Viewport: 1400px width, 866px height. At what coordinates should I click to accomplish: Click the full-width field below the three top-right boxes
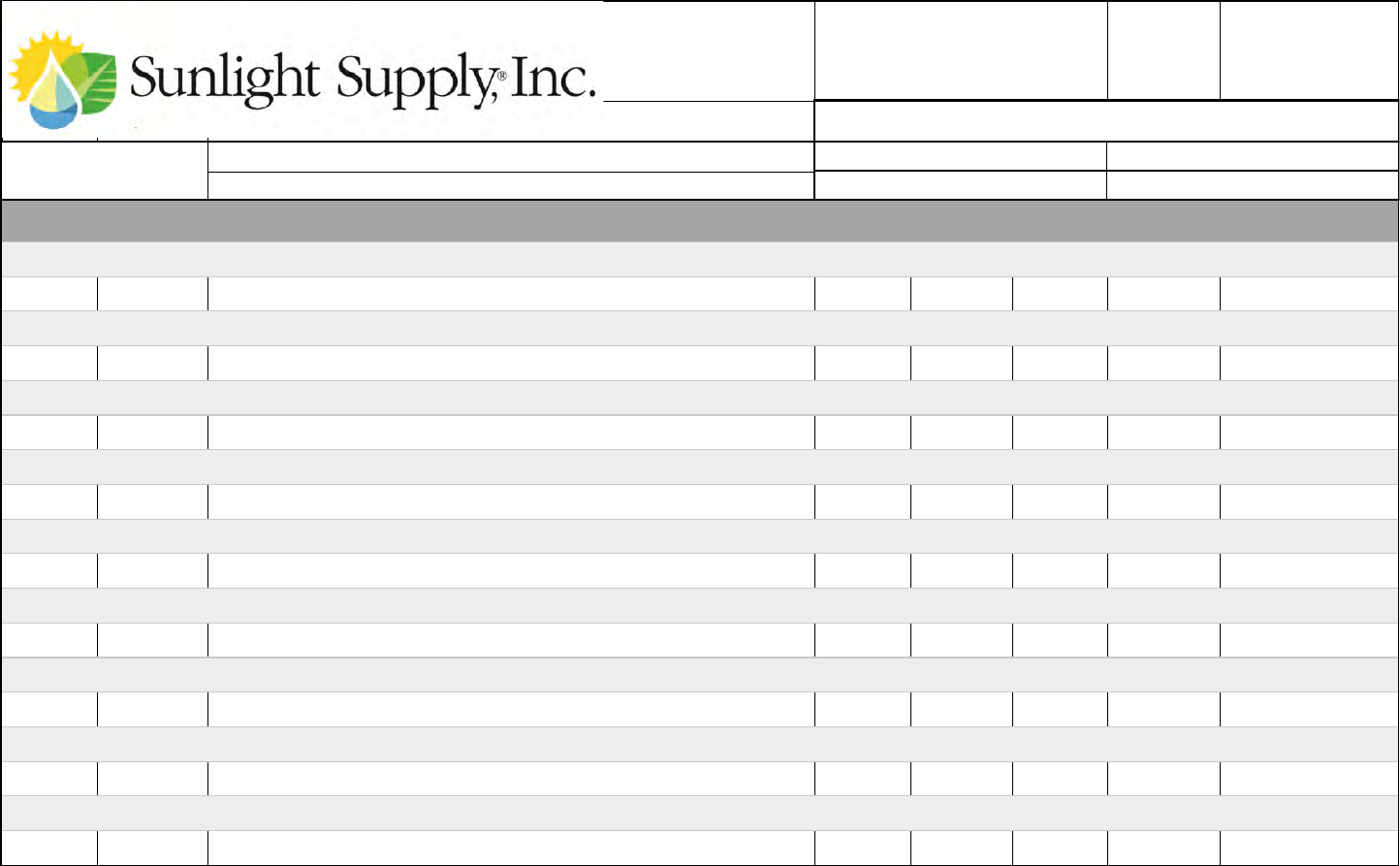coord(1106,121)
